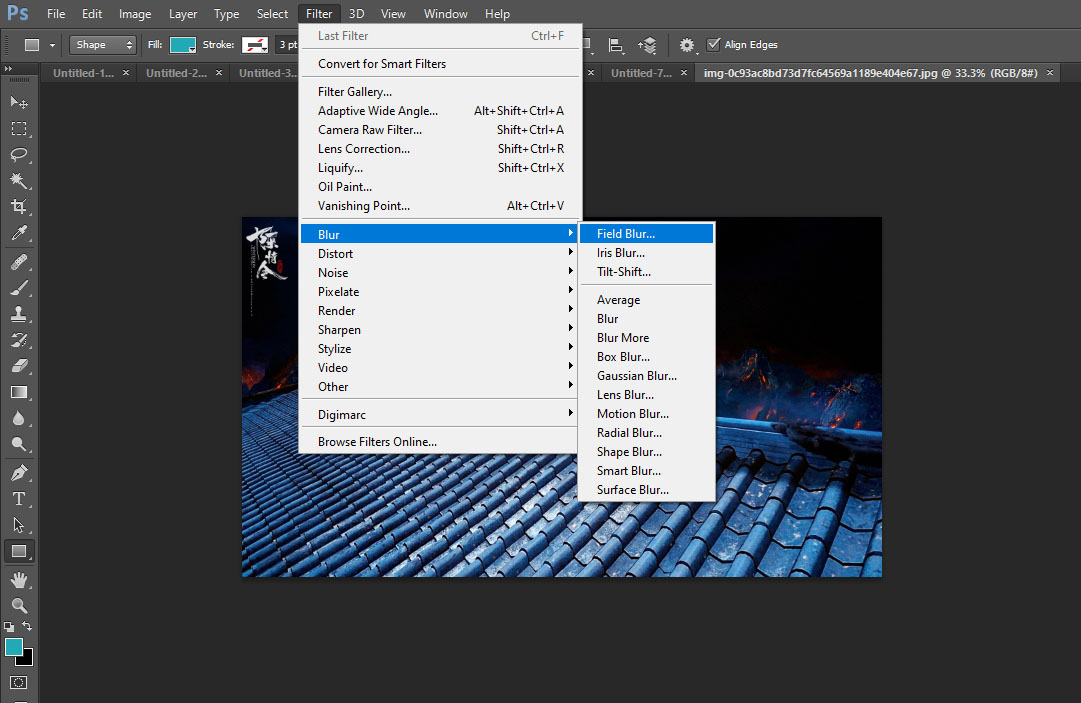This screenshot has height=703, width=1081.
Task: Activate the Hand tool
Action: [x=19, y=580]
